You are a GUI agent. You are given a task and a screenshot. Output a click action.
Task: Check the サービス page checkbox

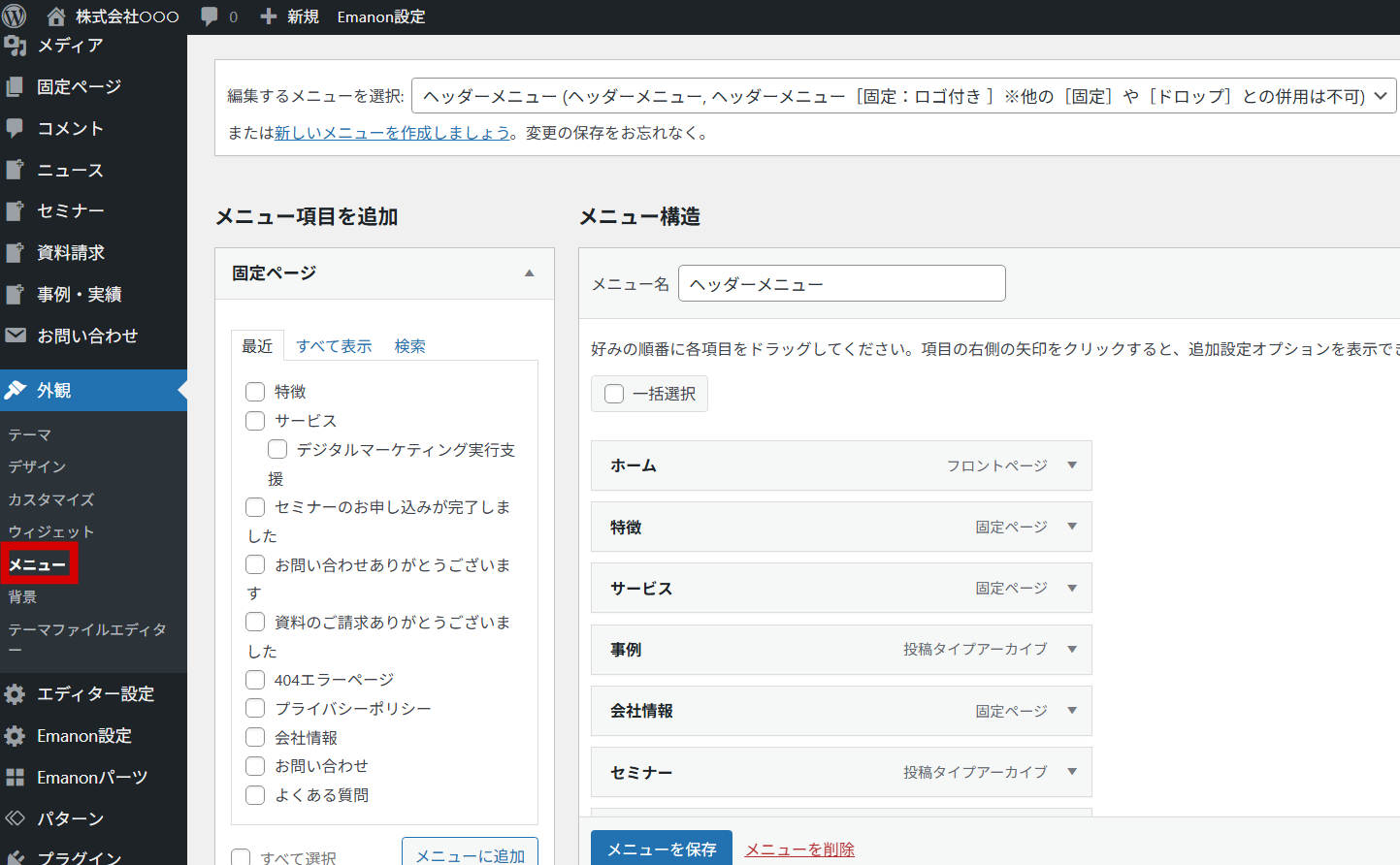(x=255, y=421)
